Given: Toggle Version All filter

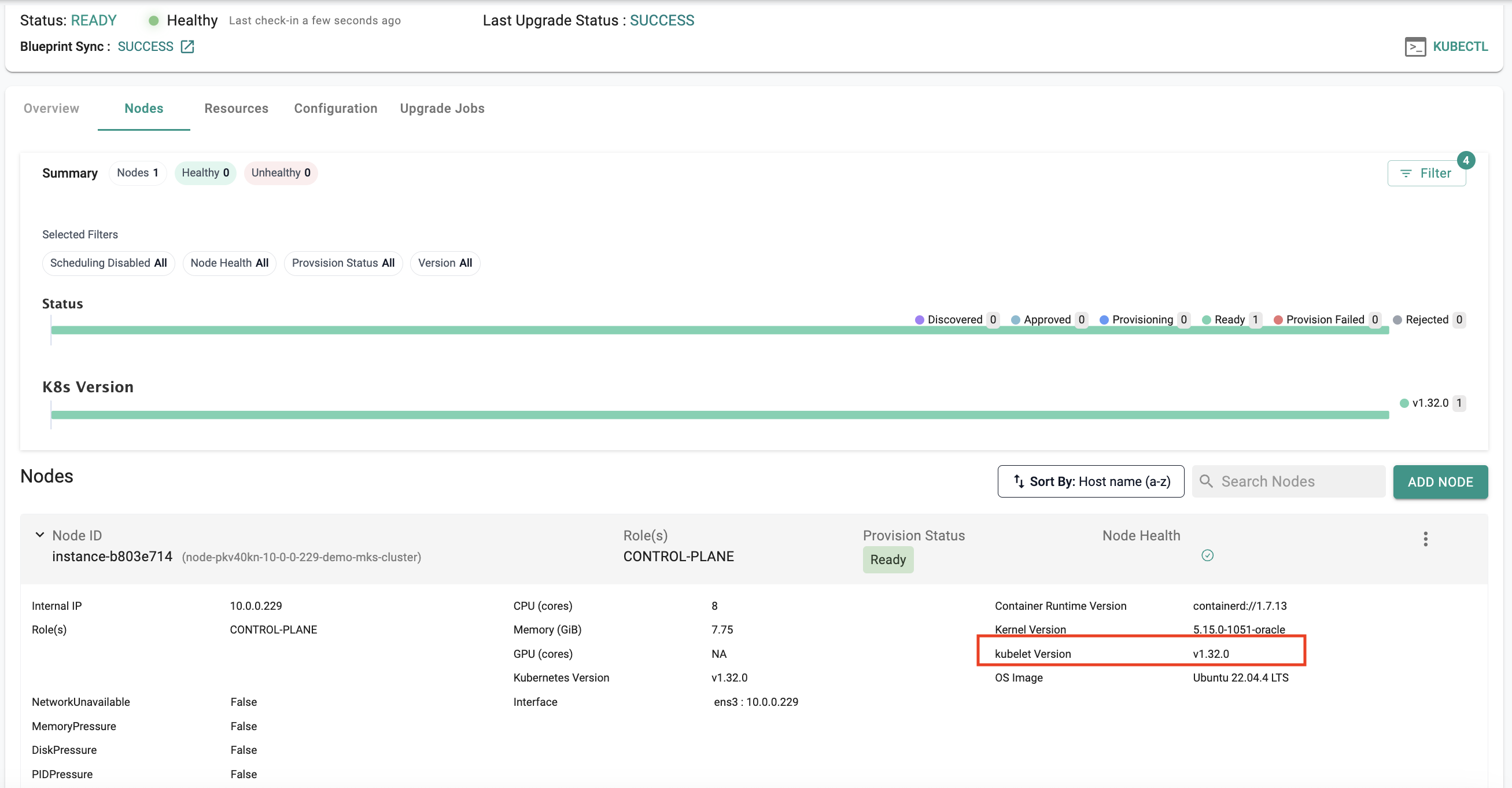Looking at the screenshot, I should tap(446, 262).
